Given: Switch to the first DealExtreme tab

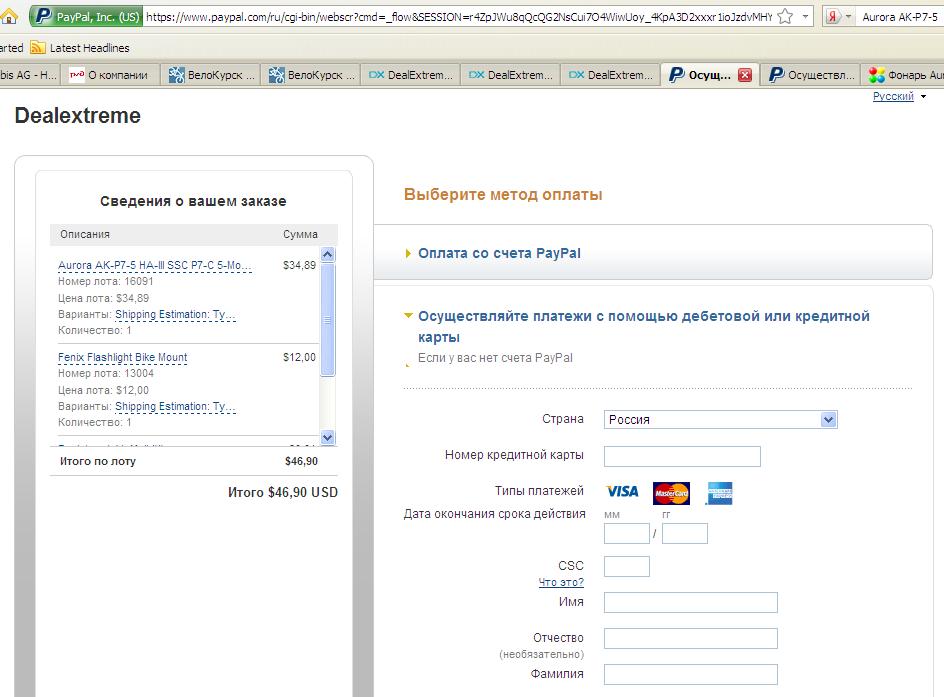Looking at the screenshot, I should (411, 75).
